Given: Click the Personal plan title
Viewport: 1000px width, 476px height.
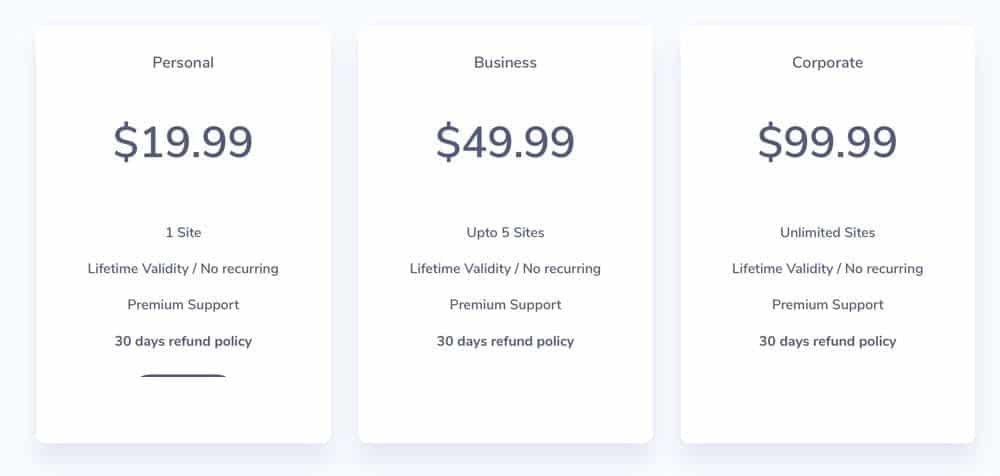Looking at the screenshot, I should (x=183, y=63).
